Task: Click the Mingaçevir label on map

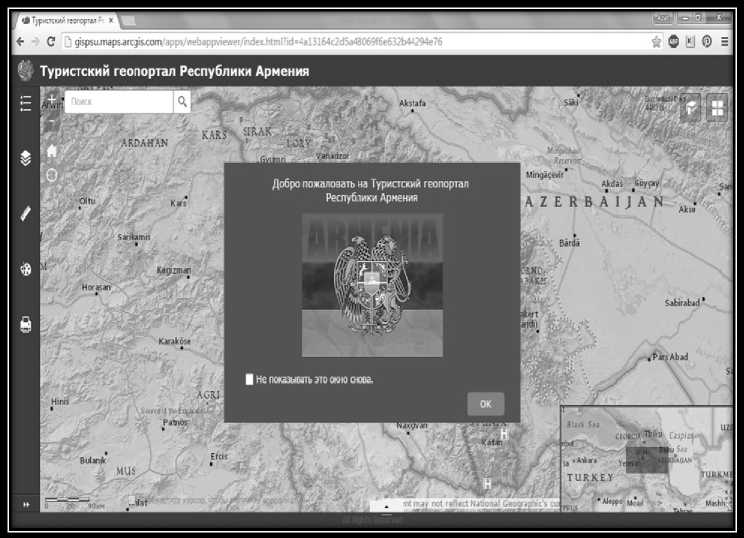Action: pos(545,175)
